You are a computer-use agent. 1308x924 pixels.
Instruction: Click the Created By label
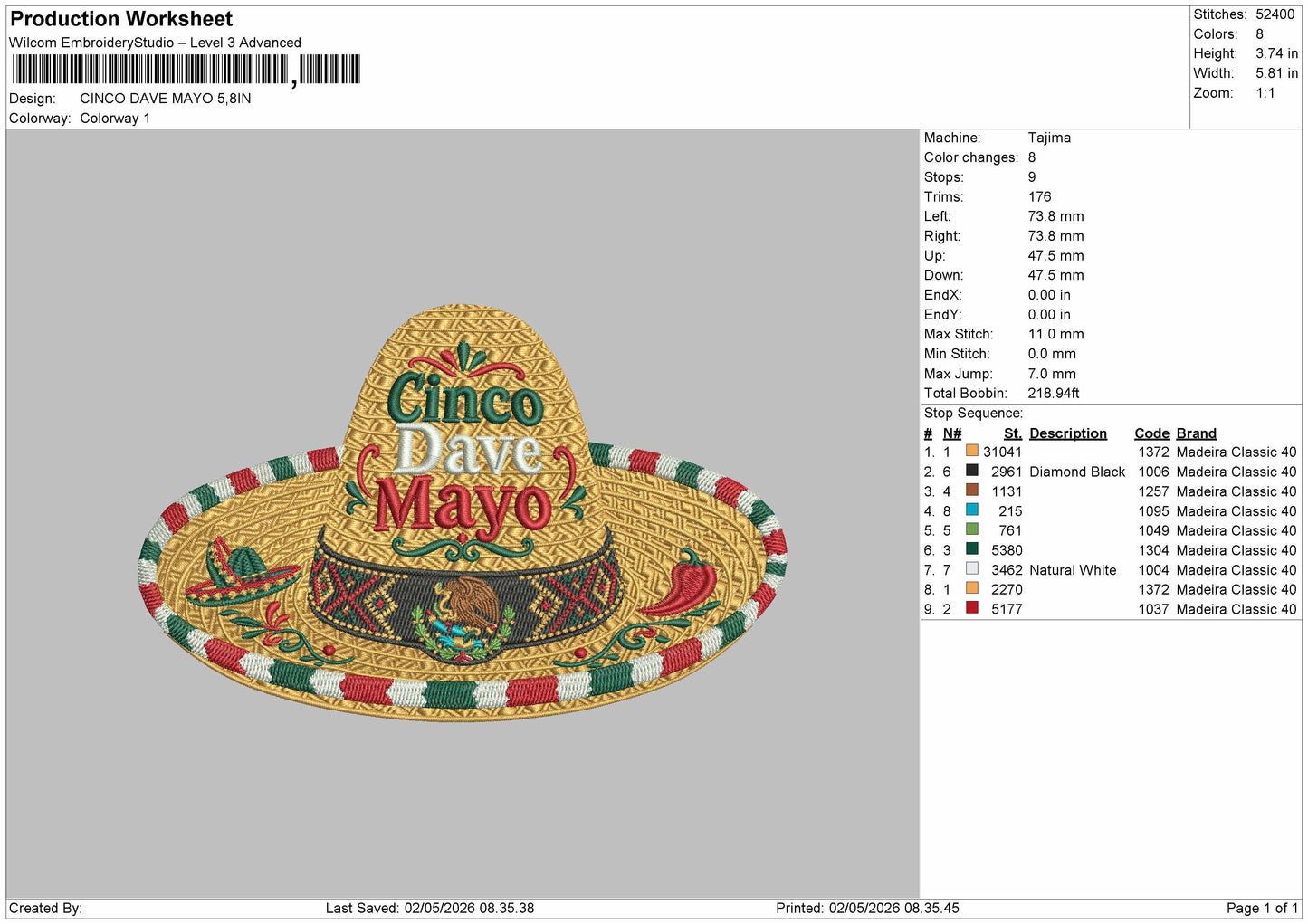click(45, 909)
